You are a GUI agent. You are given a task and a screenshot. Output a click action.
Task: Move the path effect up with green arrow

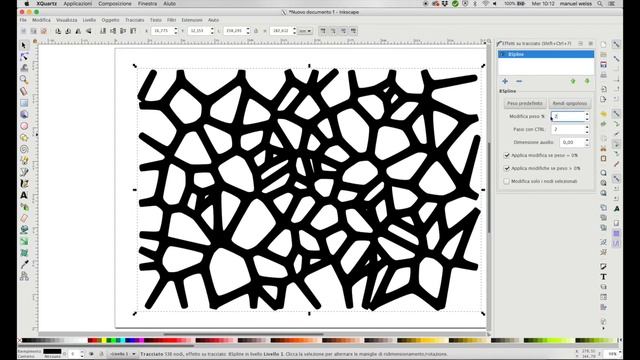[x=573, y=81]
